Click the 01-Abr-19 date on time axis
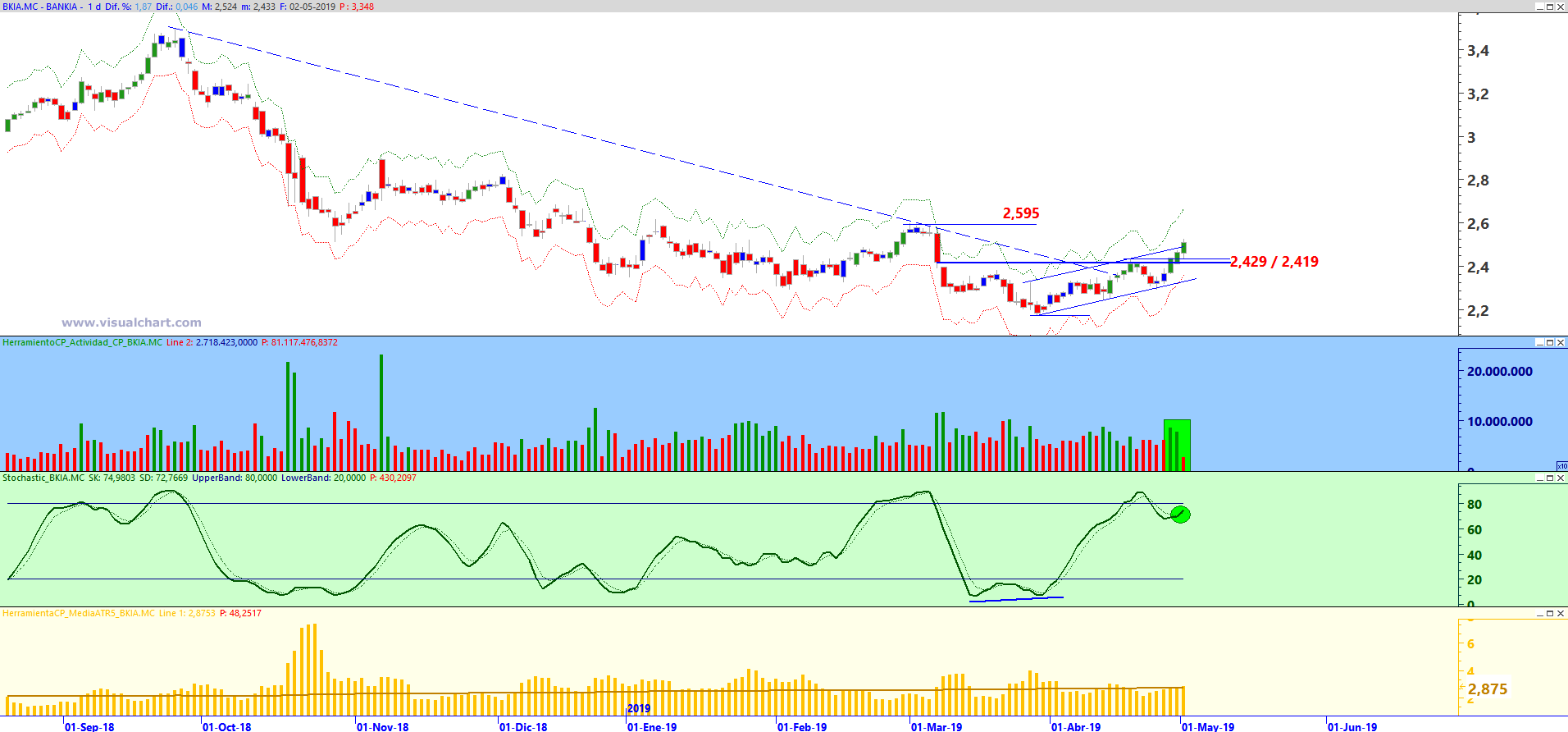The image size is (1568, 732). coord(1076,726)
